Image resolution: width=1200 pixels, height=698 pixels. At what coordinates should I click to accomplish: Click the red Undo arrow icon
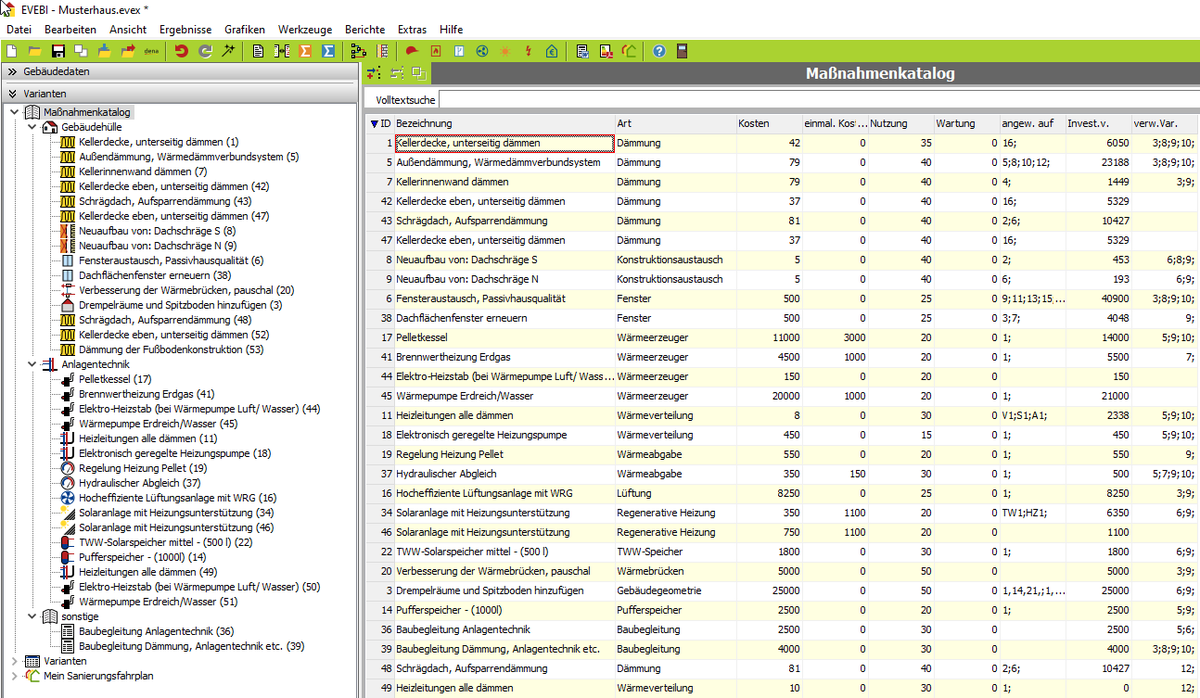[x=182, y=50]
